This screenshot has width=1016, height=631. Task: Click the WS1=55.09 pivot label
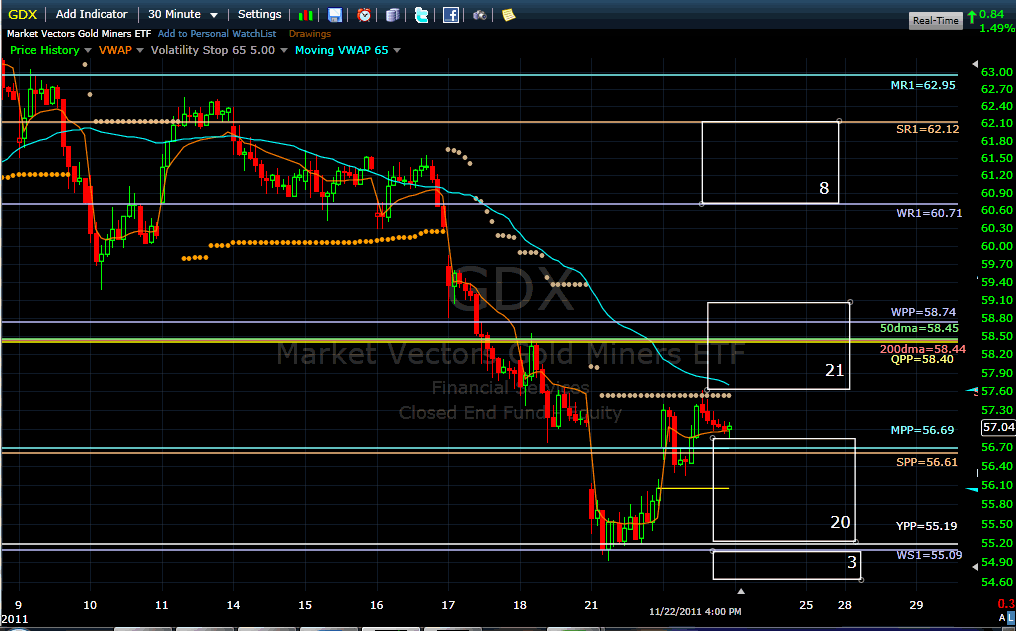(x=929, y=555)
